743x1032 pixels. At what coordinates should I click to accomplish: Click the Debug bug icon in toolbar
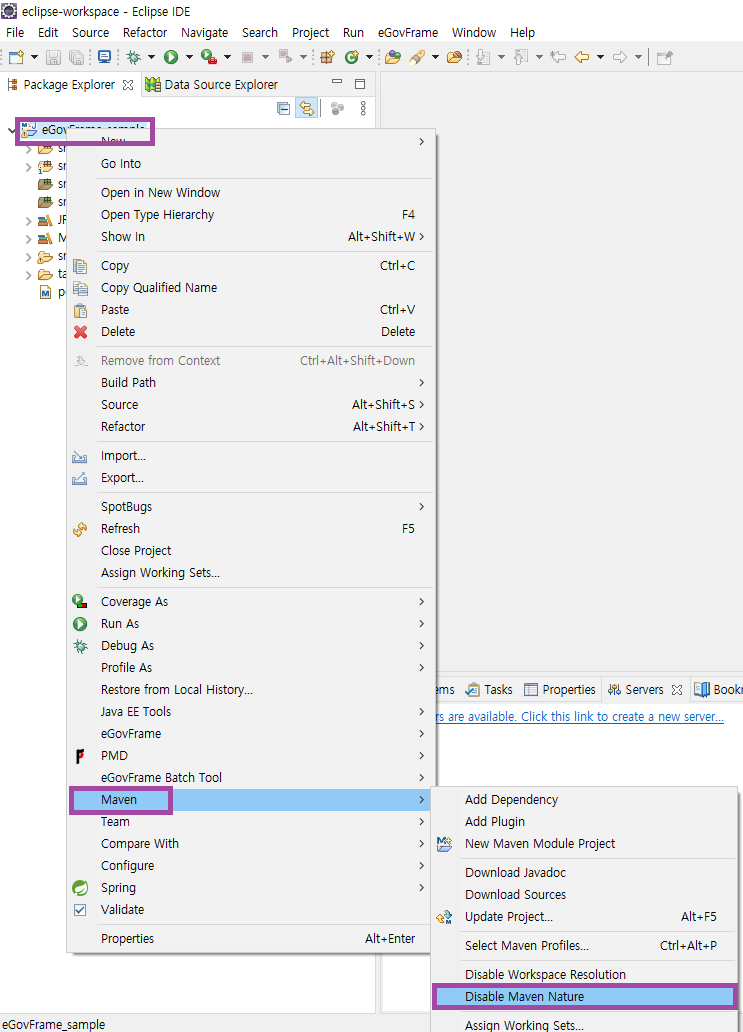pos(134,57)
